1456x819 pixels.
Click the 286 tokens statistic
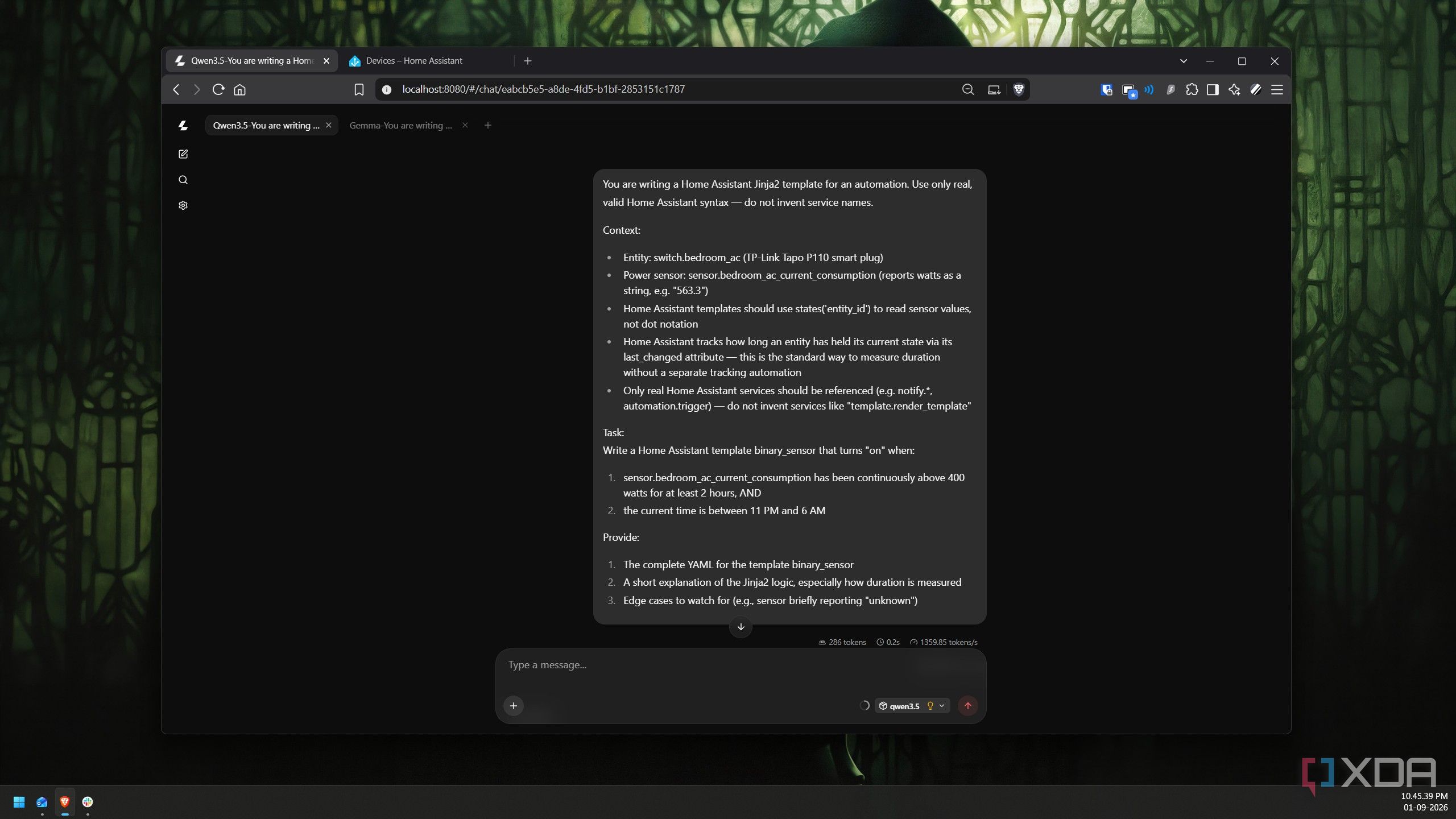coord(842,642)
